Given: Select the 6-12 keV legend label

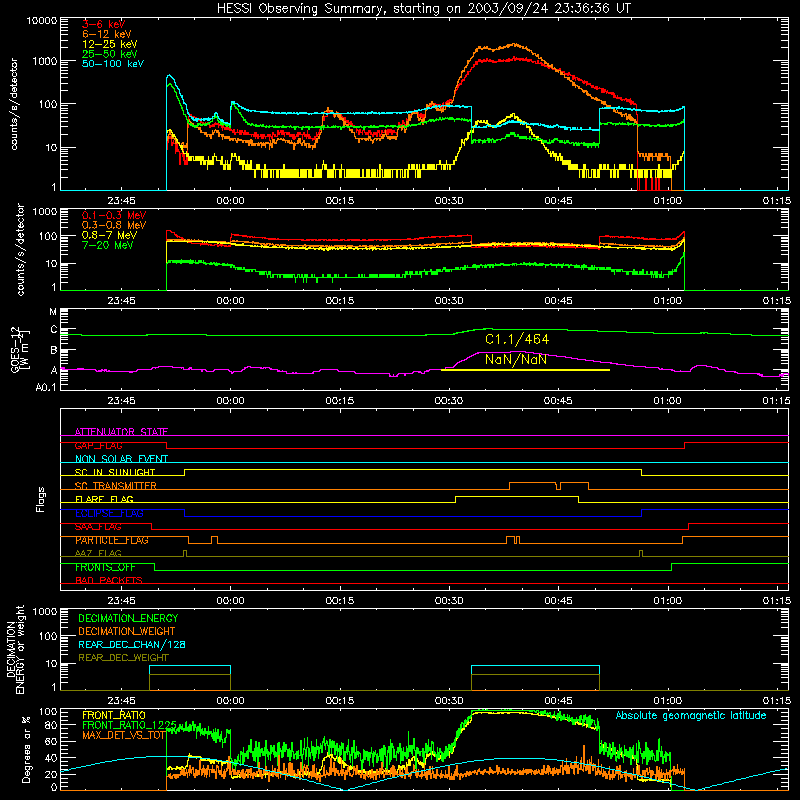Looking at the screenshot, I should point(107,34).
